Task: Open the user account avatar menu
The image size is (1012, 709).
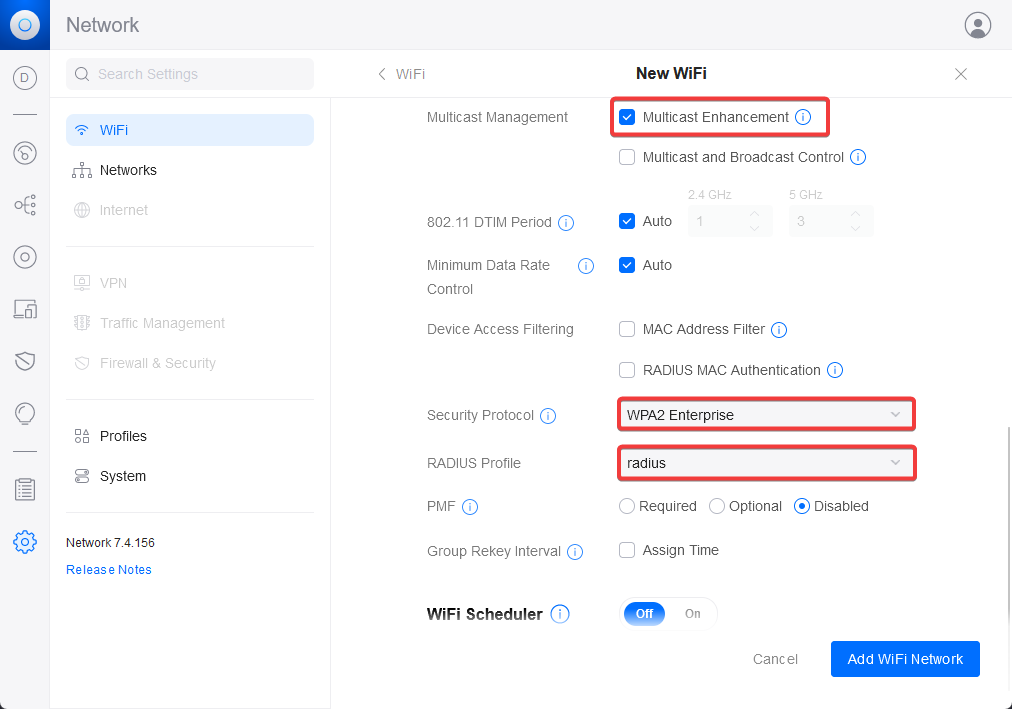Action: click(977, 25)
